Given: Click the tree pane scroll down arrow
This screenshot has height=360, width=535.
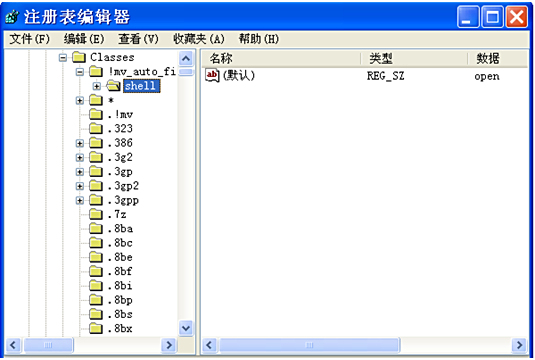Looking at the screenshot, I should (x=186, y=328).
